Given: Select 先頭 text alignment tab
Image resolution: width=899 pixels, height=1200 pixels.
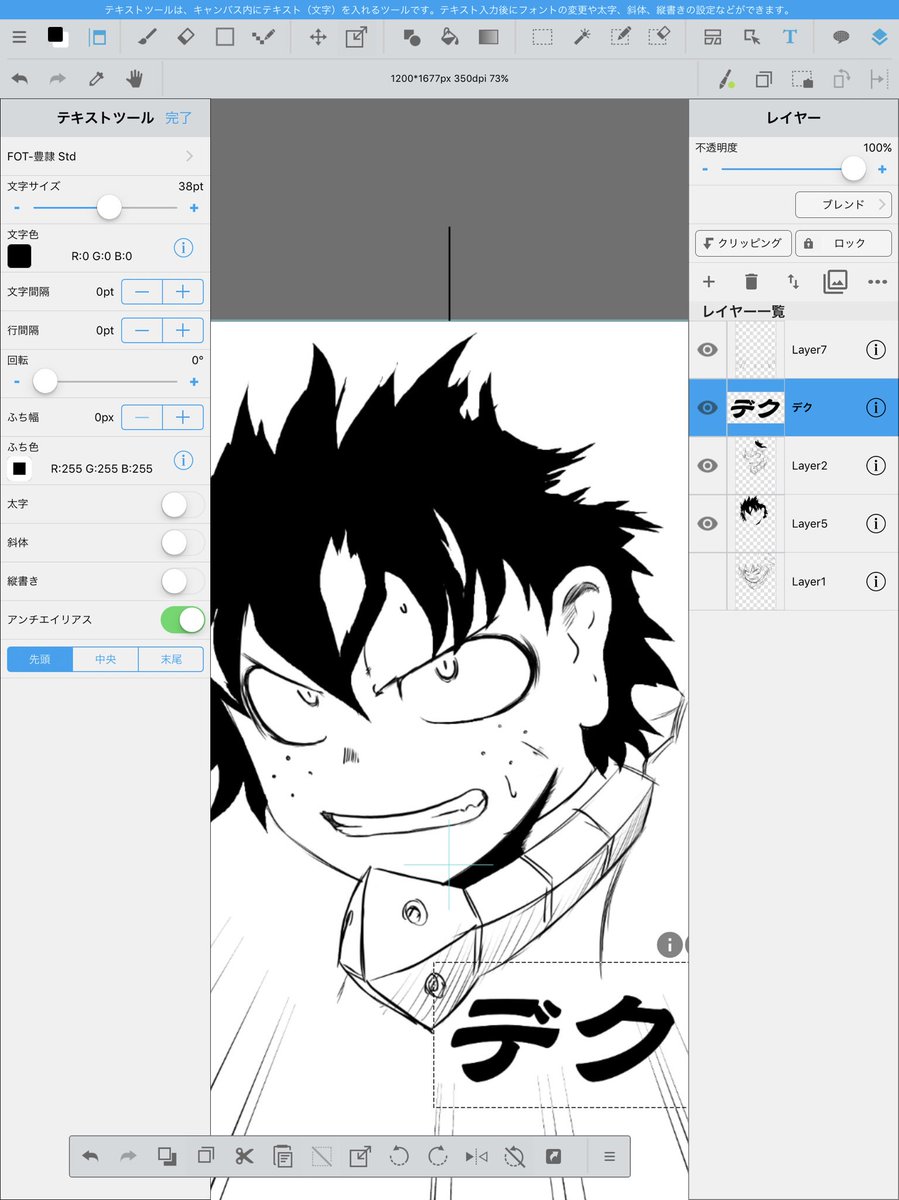Looking at the screenshot, I should click(40, 659).
